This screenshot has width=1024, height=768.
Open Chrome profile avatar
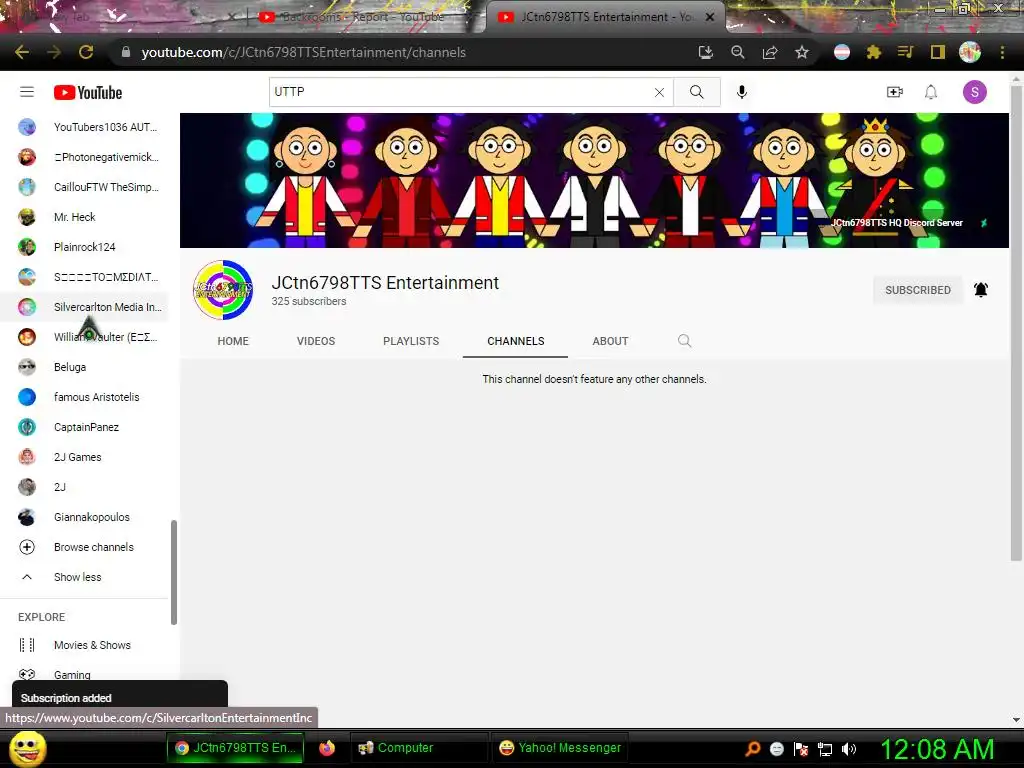970,52
